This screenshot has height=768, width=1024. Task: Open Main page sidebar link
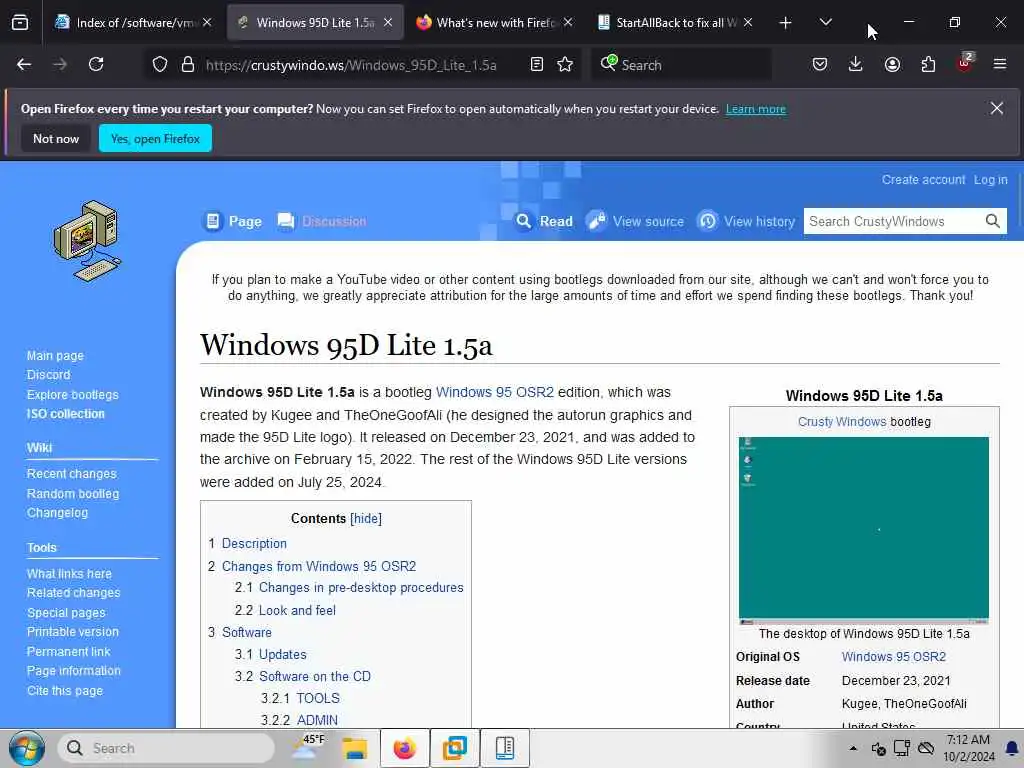click(56, 356)
